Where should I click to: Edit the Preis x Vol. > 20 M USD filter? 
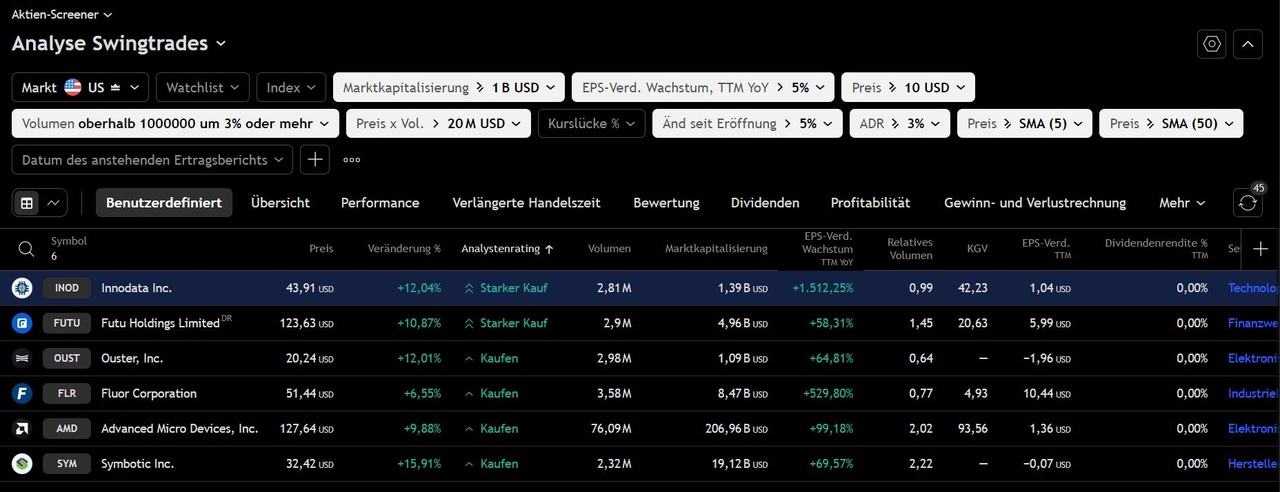[x=438, y=124]
